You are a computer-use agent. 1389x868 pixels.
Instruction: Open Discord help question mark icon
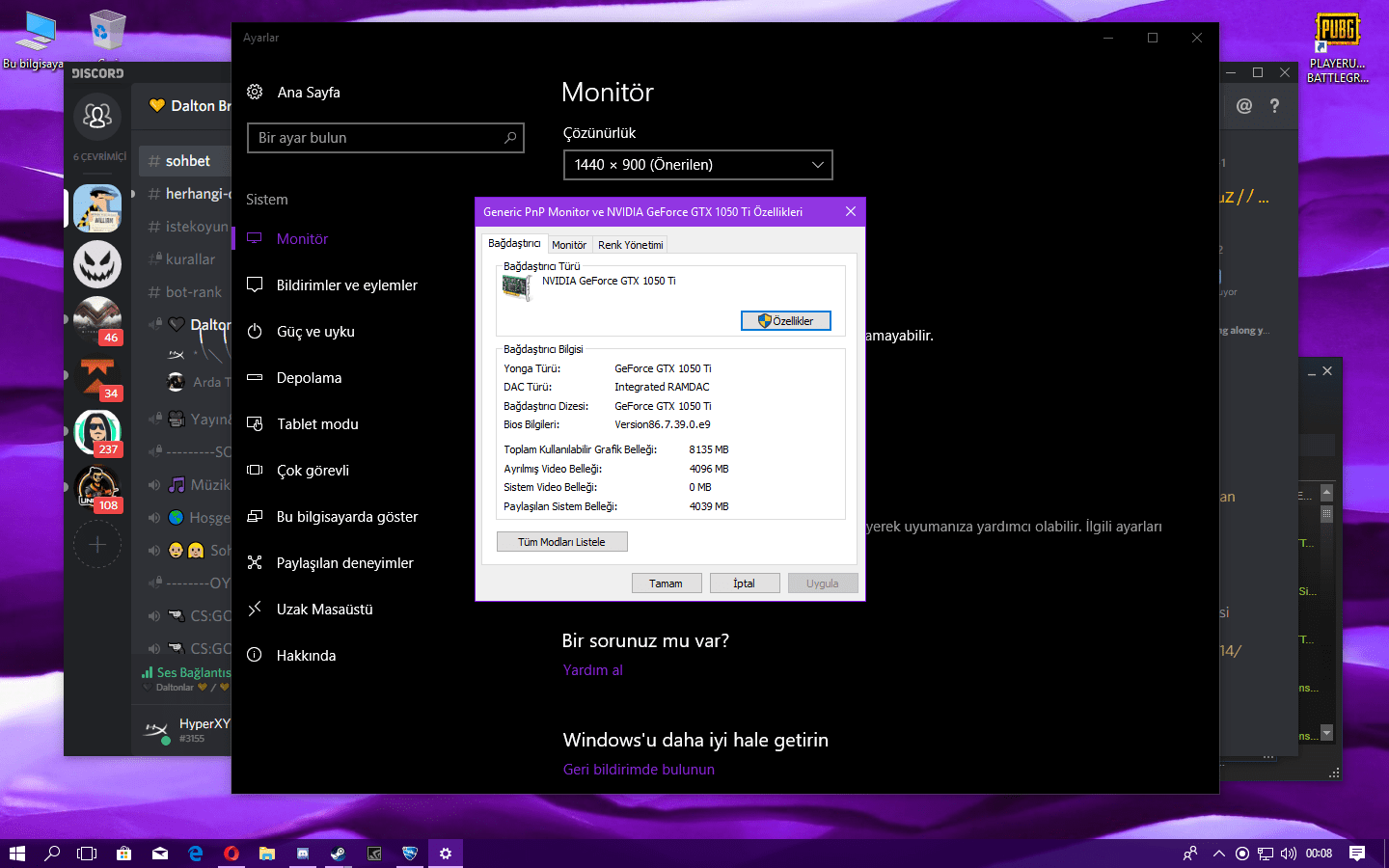pyautogui.click(x=1274, y=106)
